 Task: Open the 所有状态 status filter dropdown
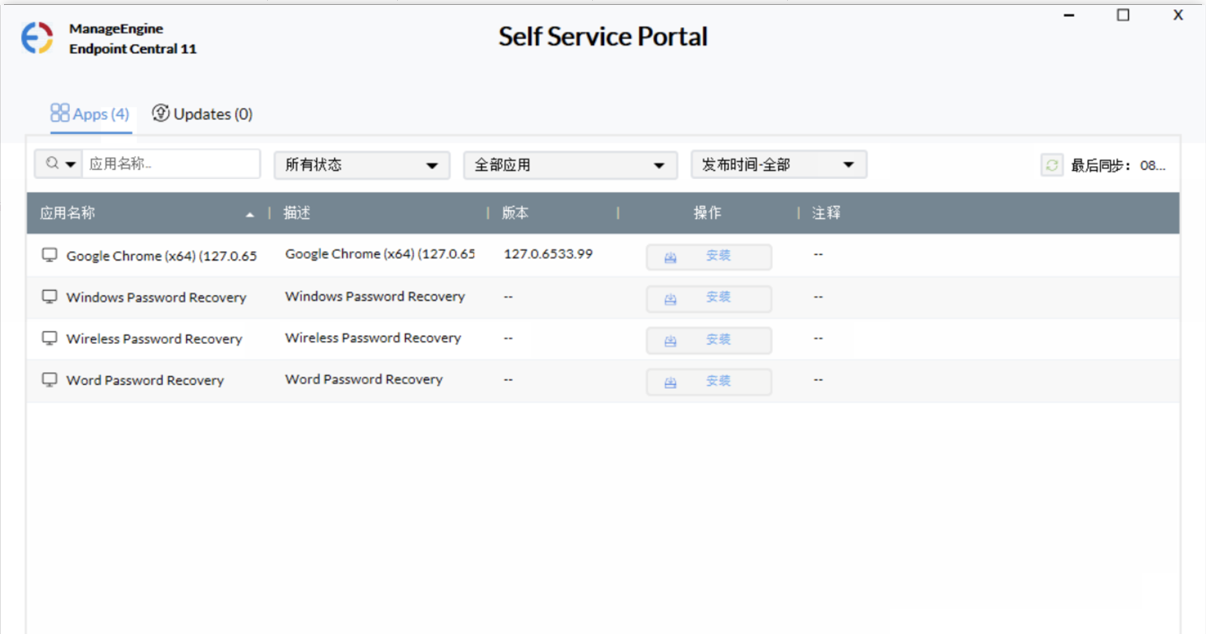tap(361, 165)
